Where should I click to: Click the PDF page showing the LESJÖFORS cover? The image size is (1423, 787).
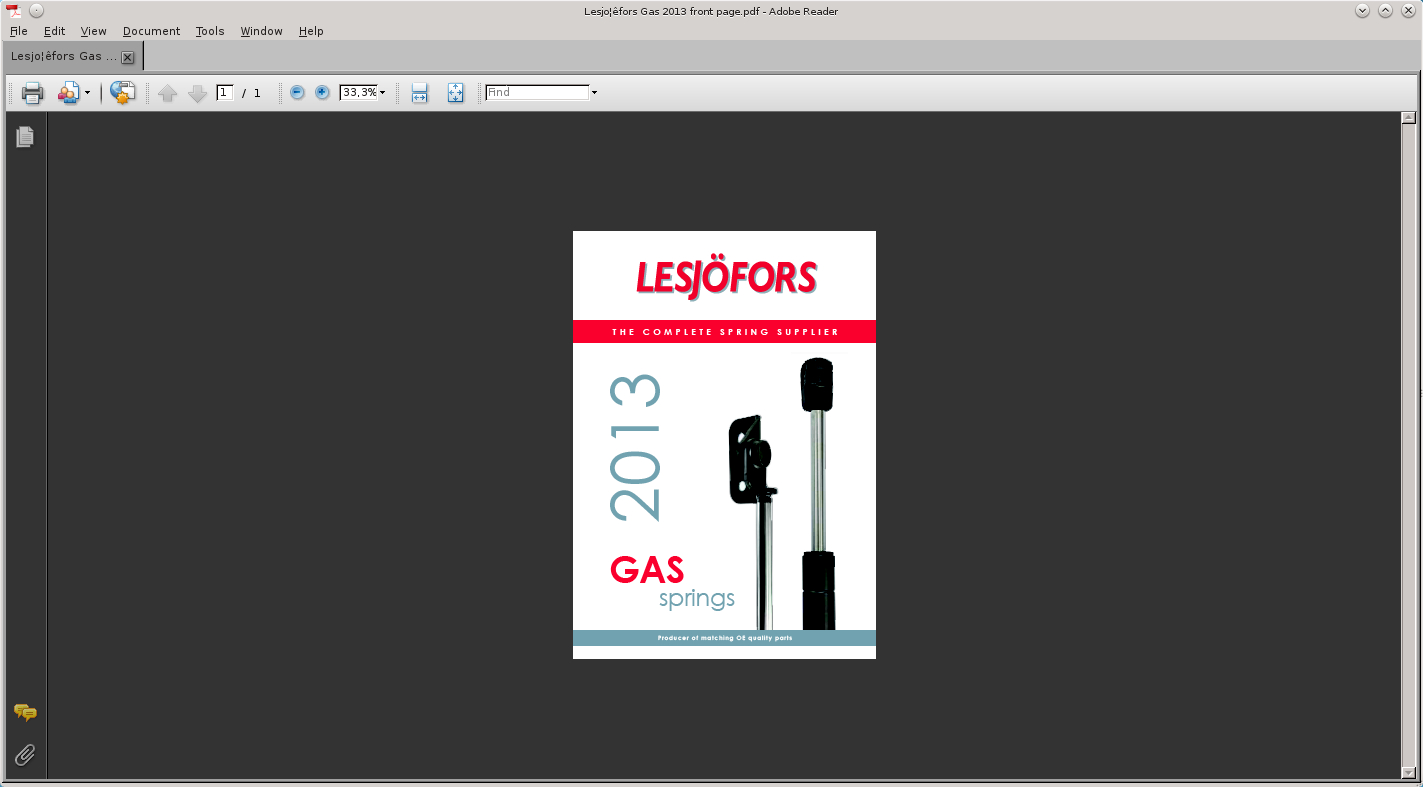coord(724,445)
